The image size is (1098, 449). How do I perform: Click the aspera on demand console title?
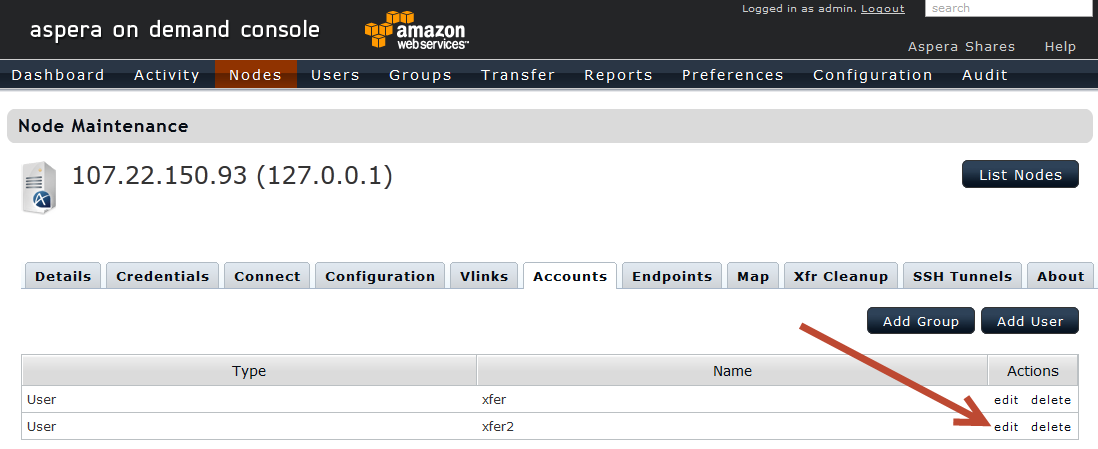pos(175,29)
